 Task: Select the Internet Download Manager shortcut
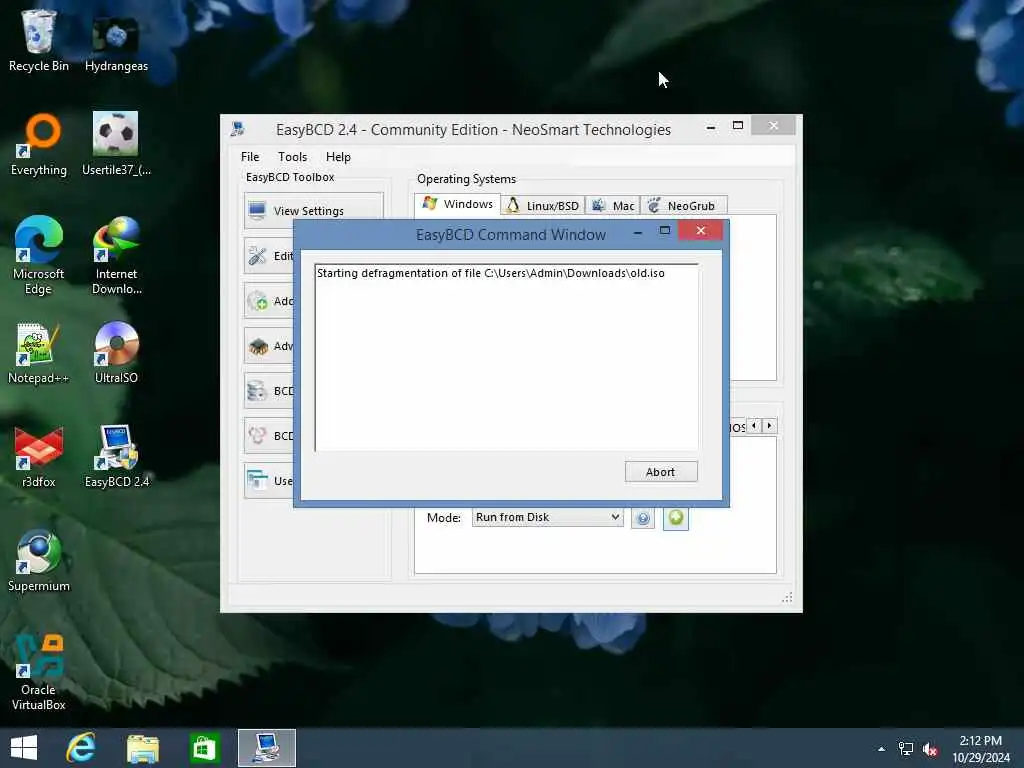tap(116, 255)
